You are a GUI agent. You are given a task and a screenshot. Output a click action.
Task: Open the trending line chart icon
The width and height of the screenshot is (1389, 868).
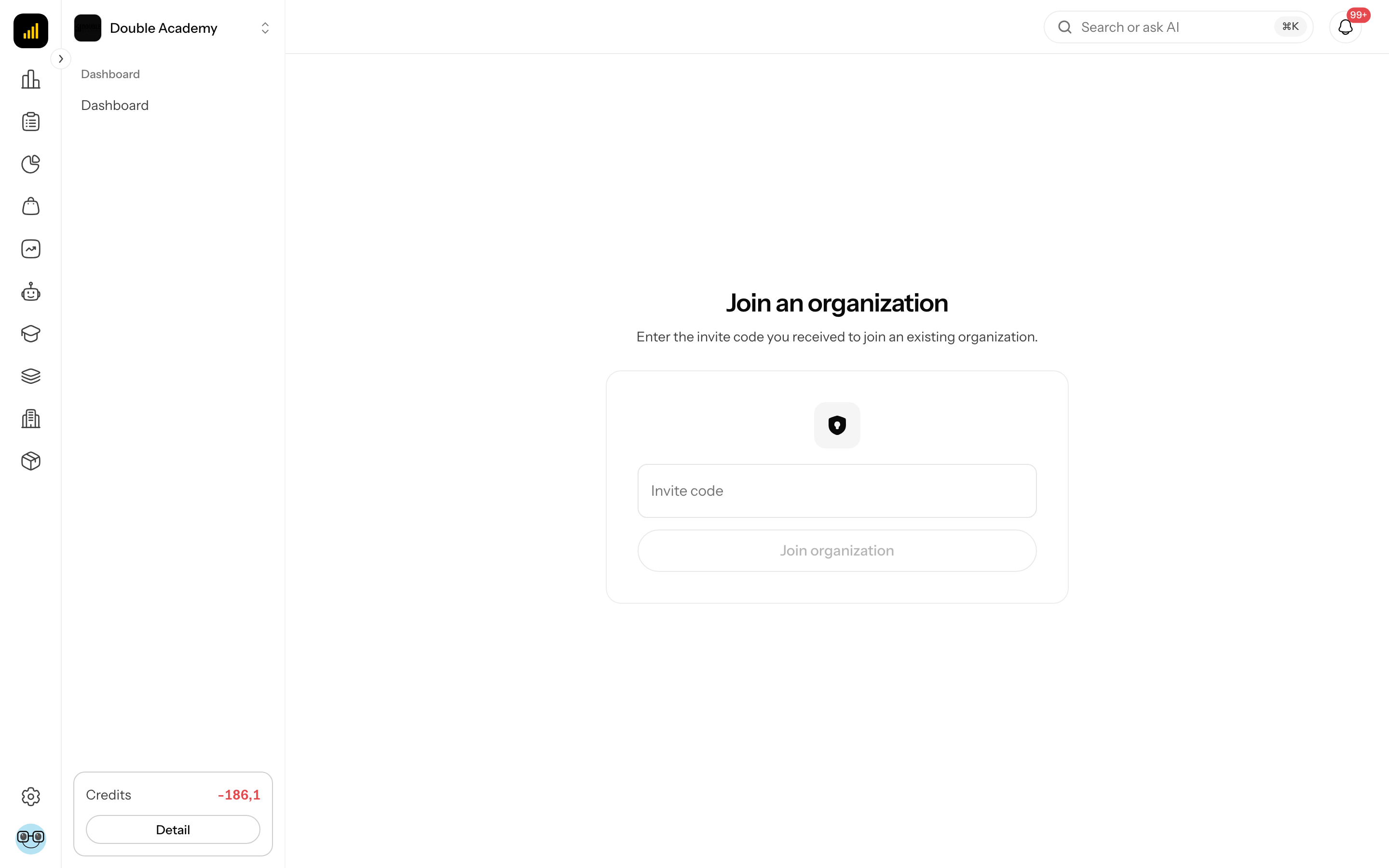(30, 249)
